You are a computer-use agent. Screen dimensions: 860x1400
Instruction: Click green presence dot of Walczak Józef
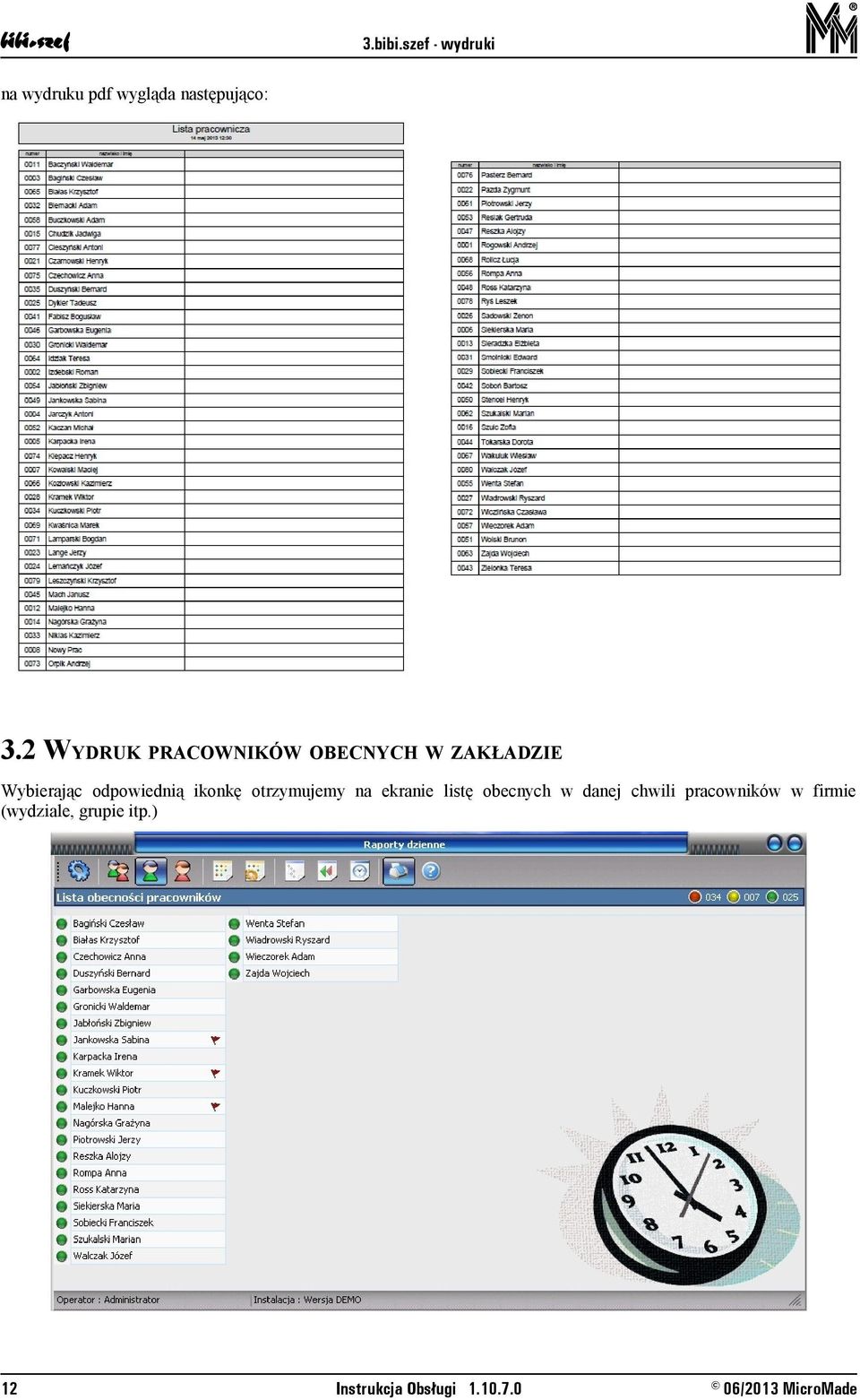click(62, 1257)
